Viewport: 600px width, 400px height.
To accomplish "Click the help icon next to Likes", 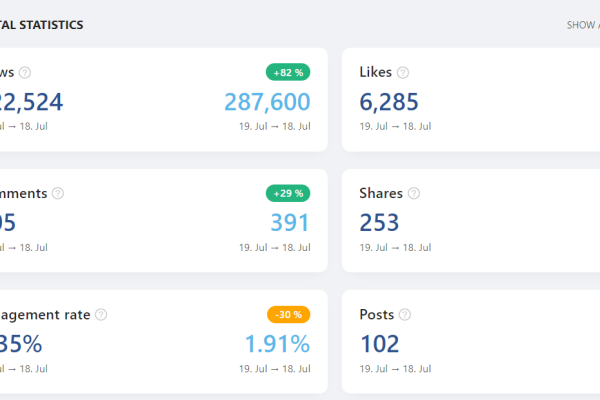I will tap(403, 72).
